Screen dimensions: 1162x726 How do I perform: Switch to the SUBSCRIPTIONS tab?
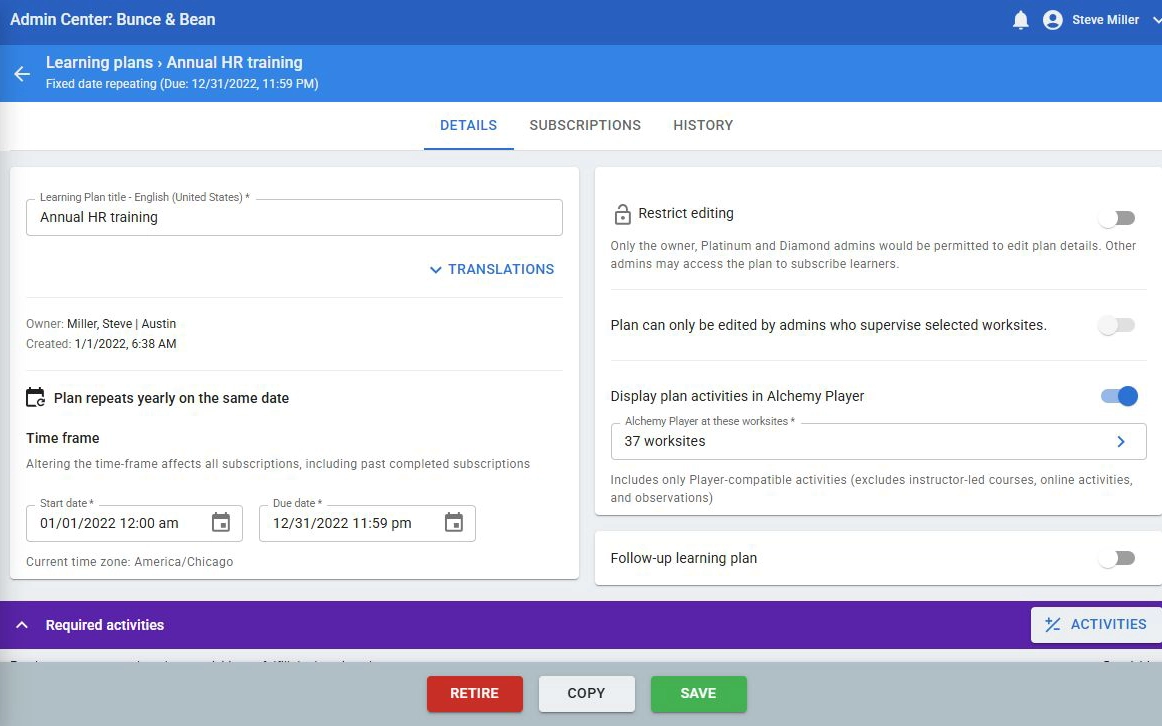pyautogui.click(x=585, y=125)
